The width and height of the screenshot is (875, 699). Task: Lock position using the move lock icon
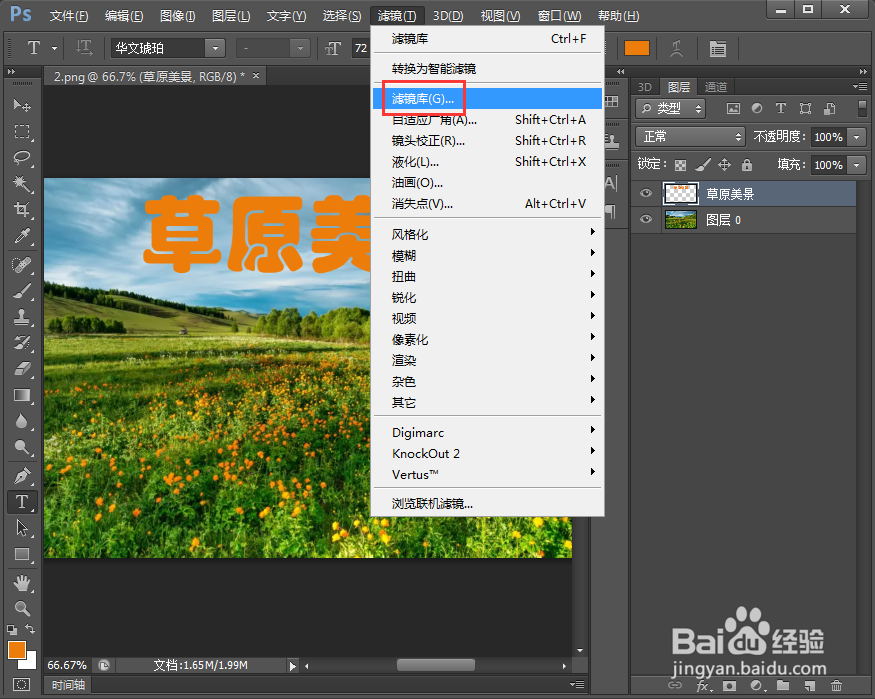[x=725, y=163]
